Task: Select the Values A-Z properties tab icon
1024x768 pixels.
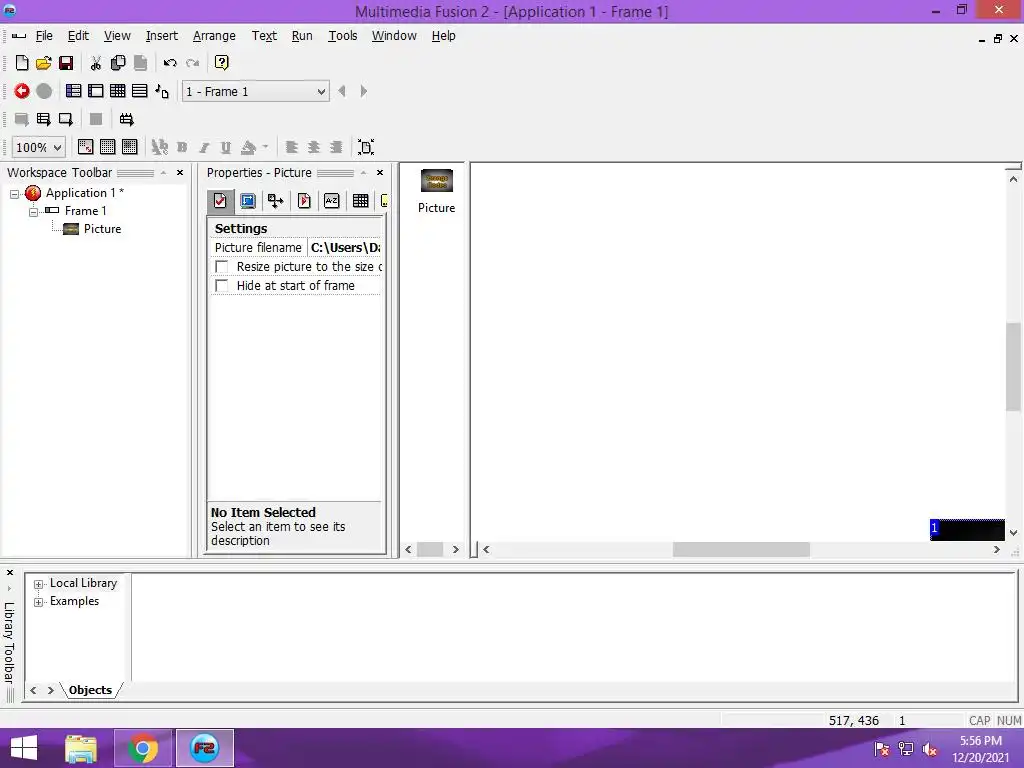Action: pos(332,201)
